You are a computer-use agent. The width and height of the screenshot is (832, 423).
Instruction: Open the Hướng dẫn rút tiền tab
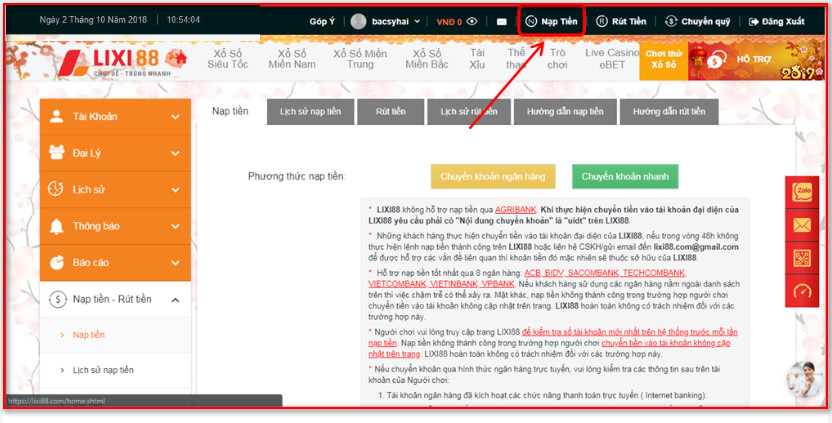[669, 111]
